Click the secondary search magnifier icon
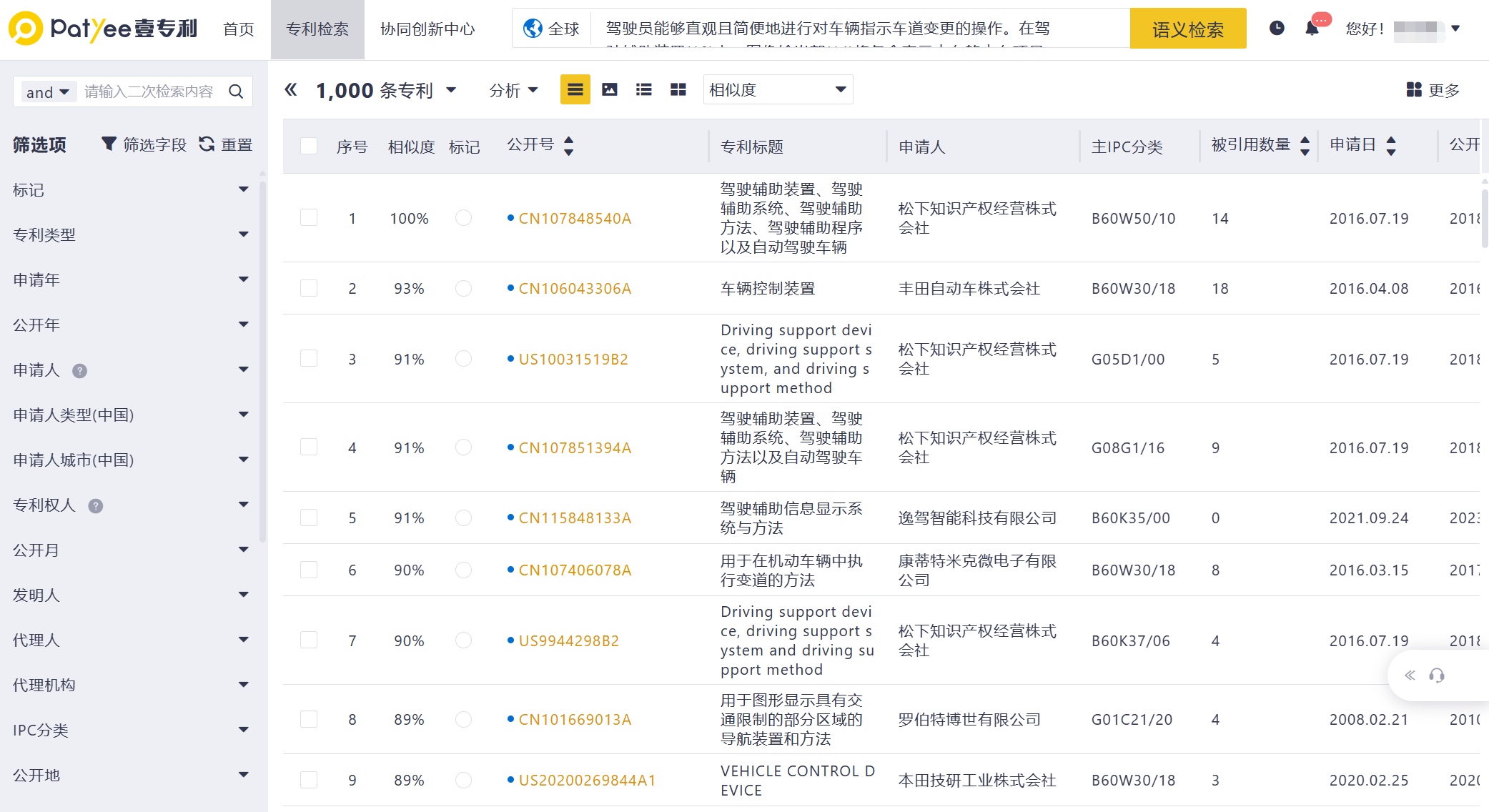 pos(236,91)
